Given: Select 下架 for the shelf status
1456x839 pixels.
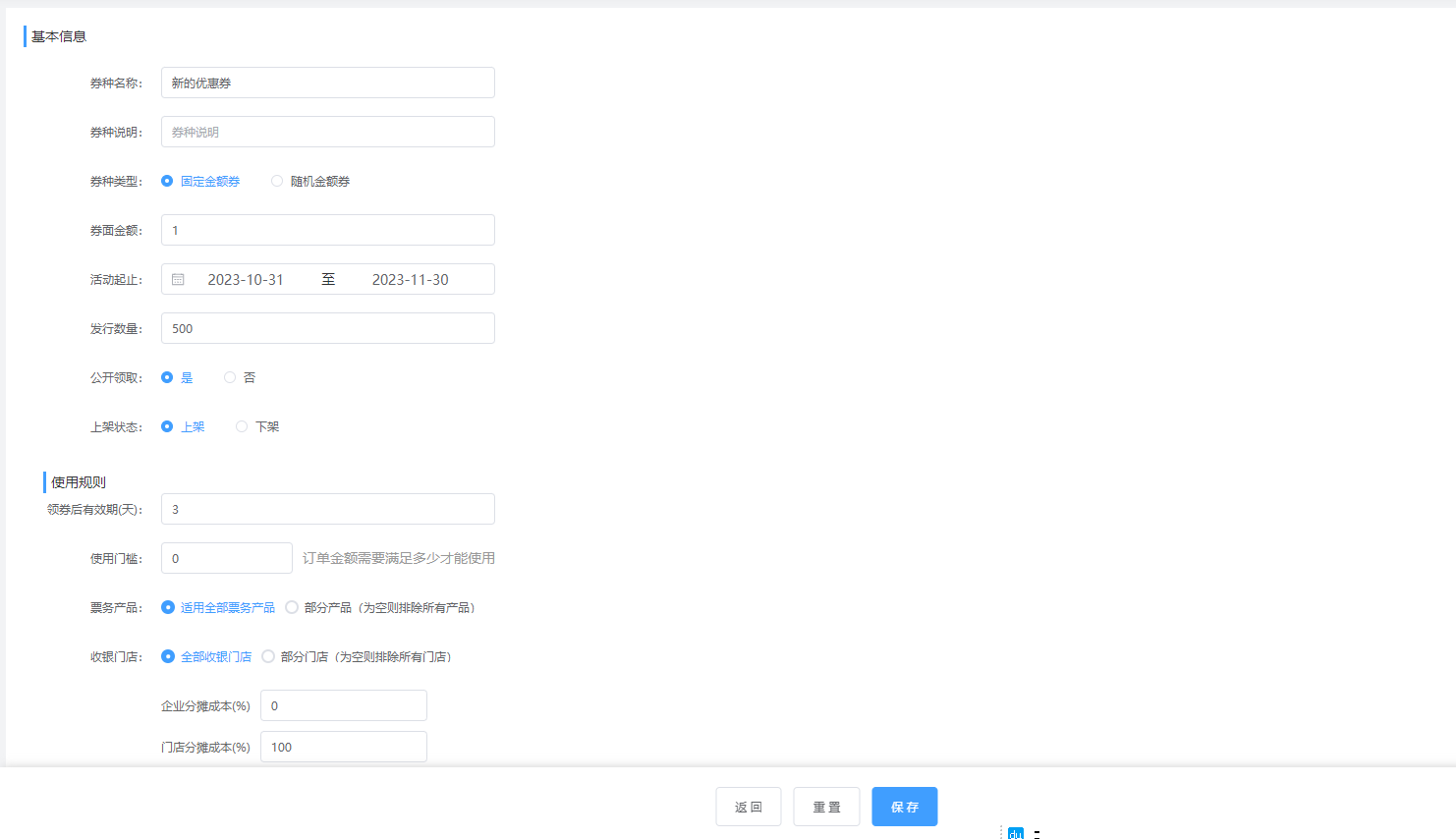Looking at the screenshot, I should click(242, 426).
